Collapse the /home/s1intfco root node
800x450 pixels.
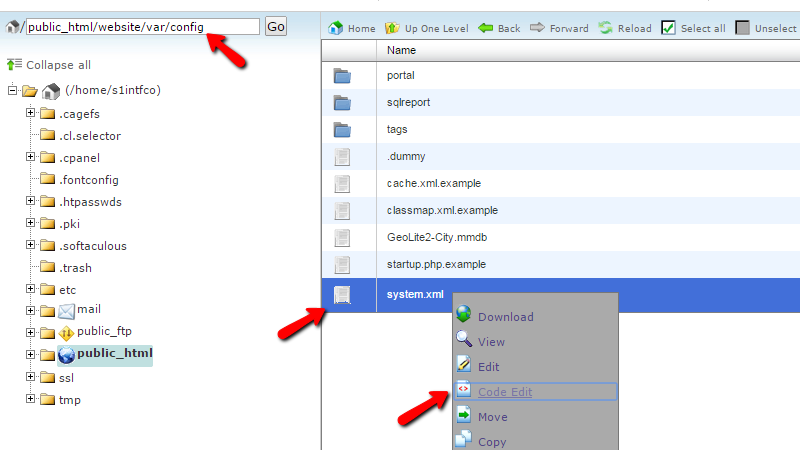[12, 91]
